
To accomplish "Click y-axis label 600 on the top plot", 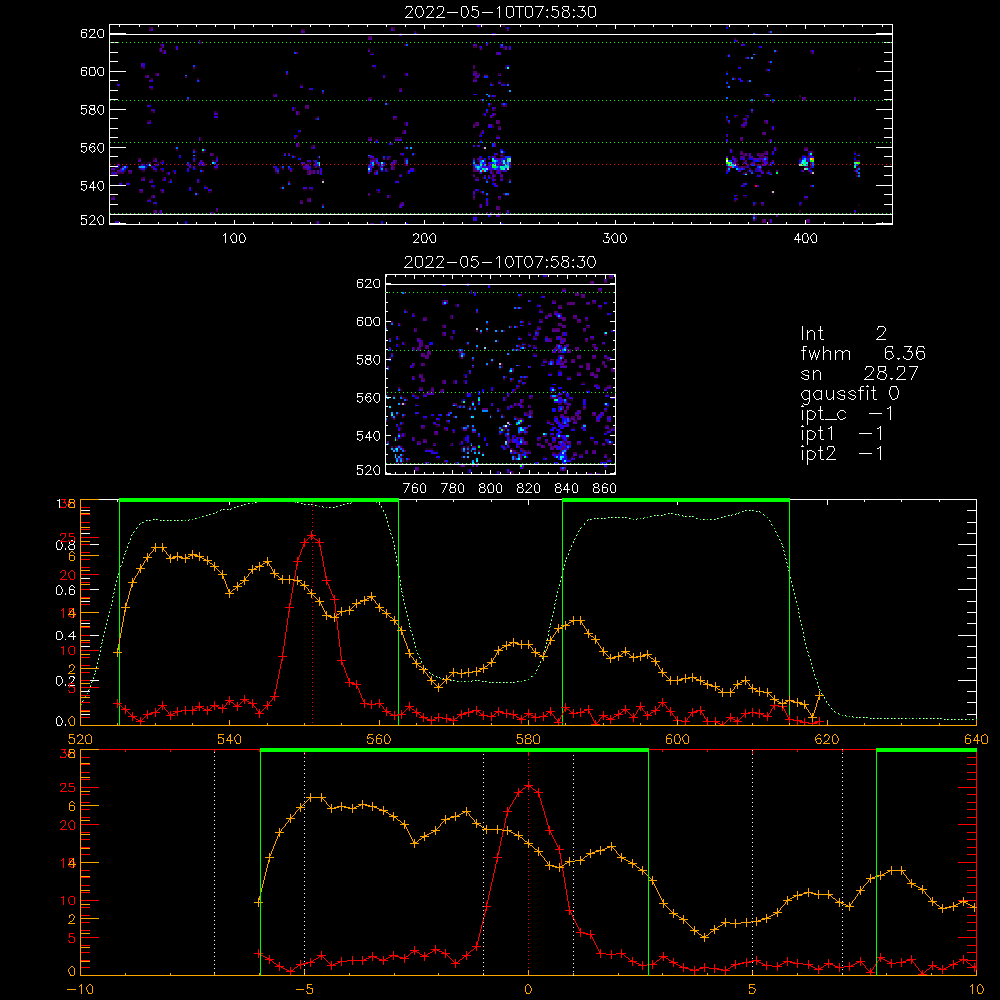I will coord(92,71).
